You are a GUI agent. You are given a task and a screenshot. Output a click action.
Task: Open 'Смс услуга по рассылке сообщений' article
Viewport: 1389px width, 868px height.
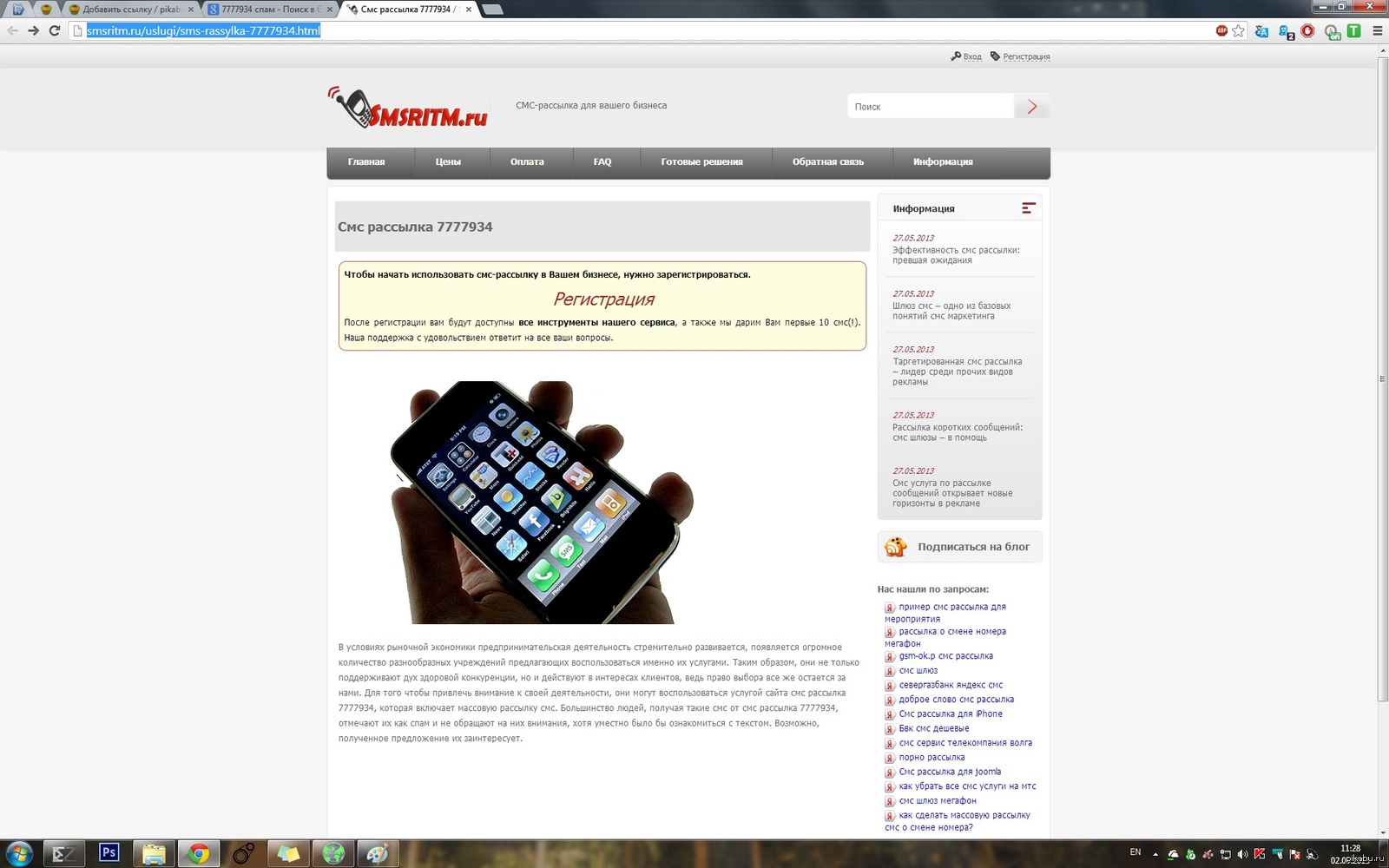click(952, 493)
